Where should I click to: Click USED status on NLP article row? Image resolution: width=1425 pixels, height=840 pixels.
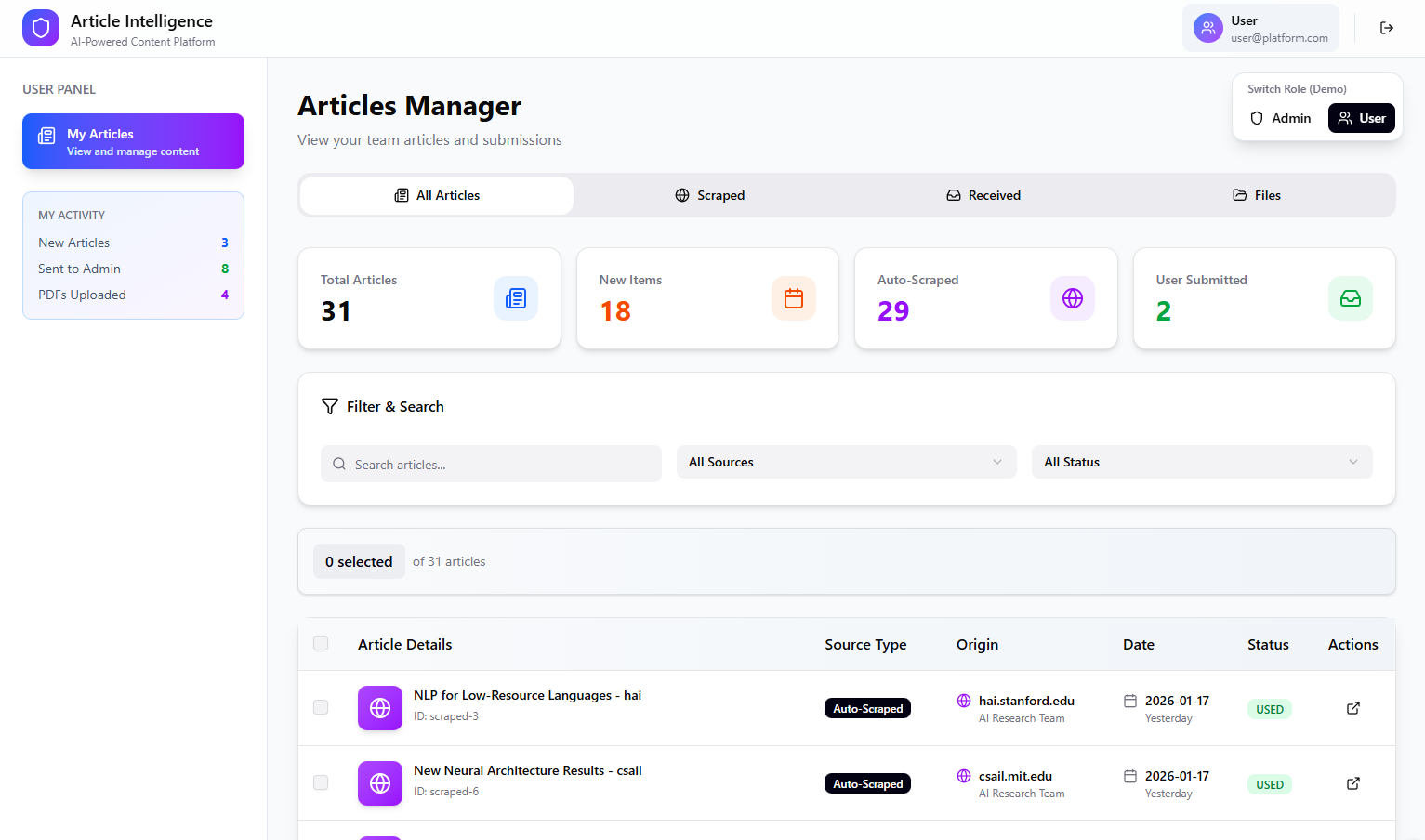pos(1270,709)
